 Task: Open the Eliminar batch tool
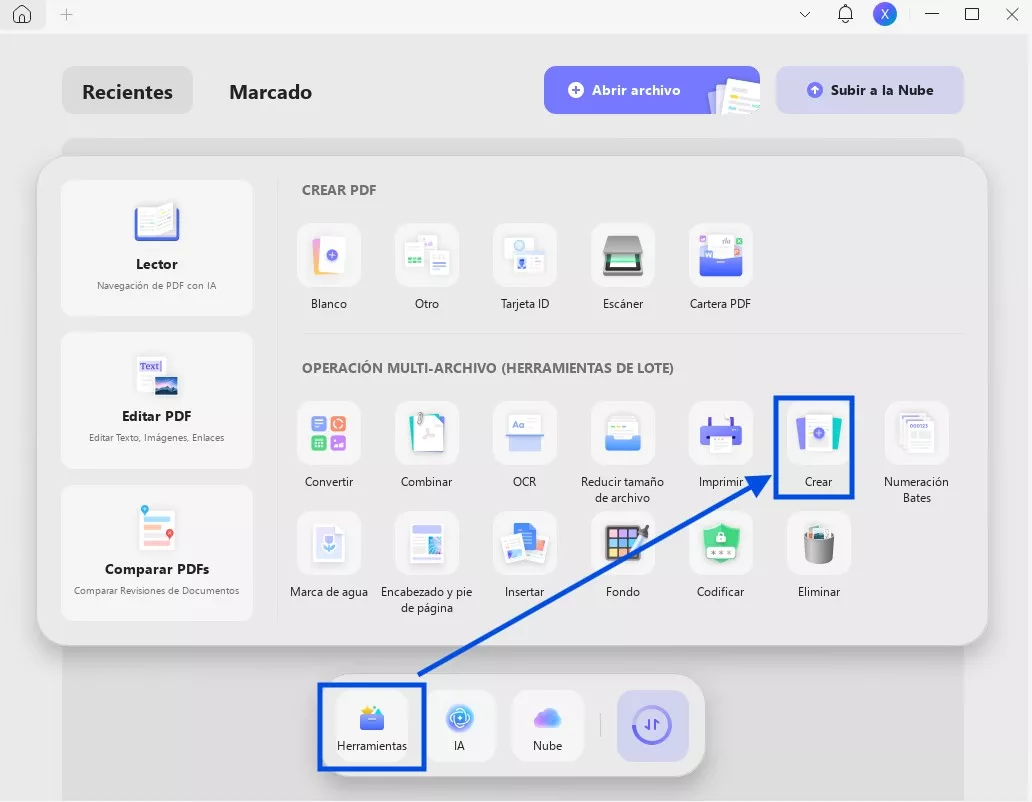pos(819,543)
